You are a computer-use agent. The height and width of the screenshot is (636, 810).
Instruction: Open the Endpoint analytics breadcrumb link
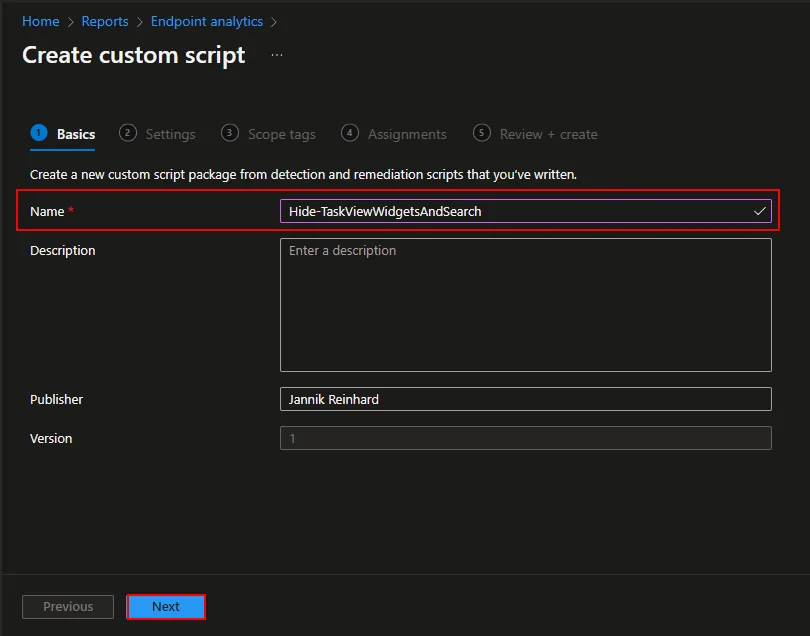pos(207,21)
